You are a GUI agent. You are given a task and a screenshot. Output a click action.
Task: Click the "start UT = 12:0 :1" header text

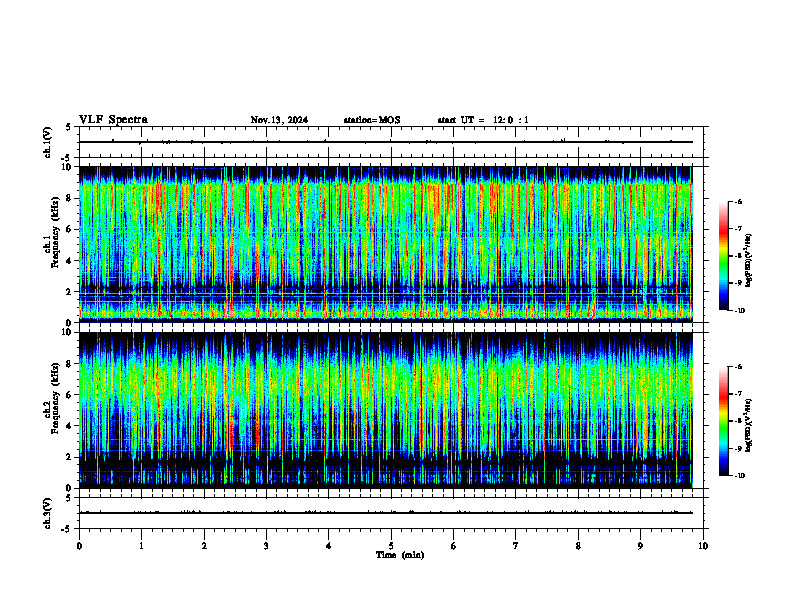483,120
